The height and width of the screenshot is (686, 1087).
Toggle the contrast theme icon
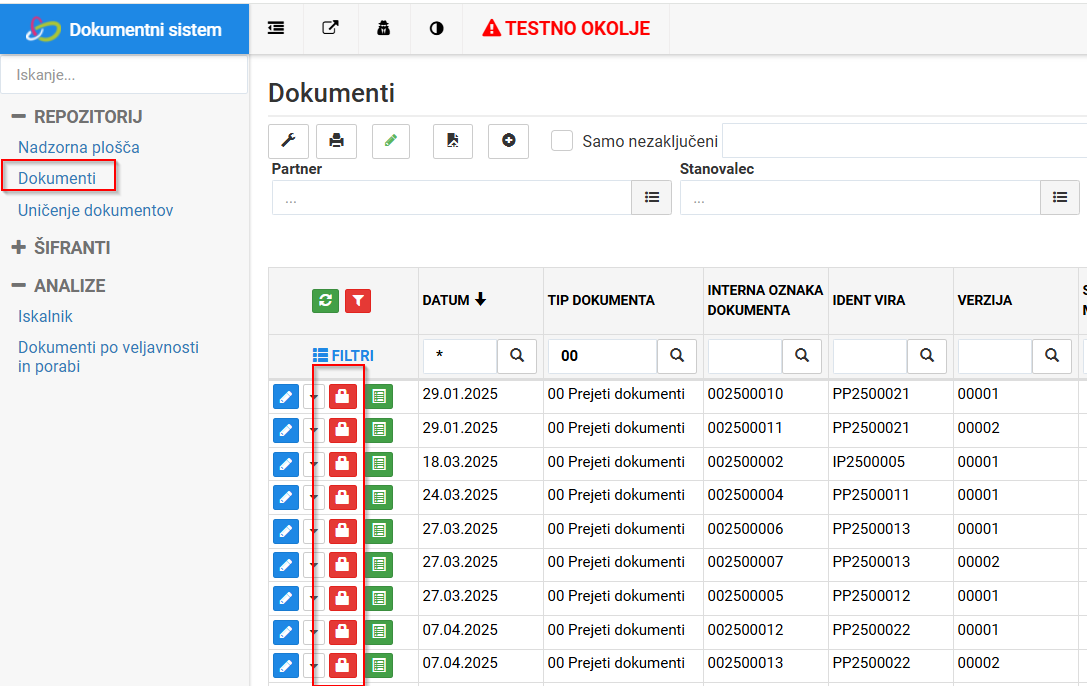coord(436,28)
